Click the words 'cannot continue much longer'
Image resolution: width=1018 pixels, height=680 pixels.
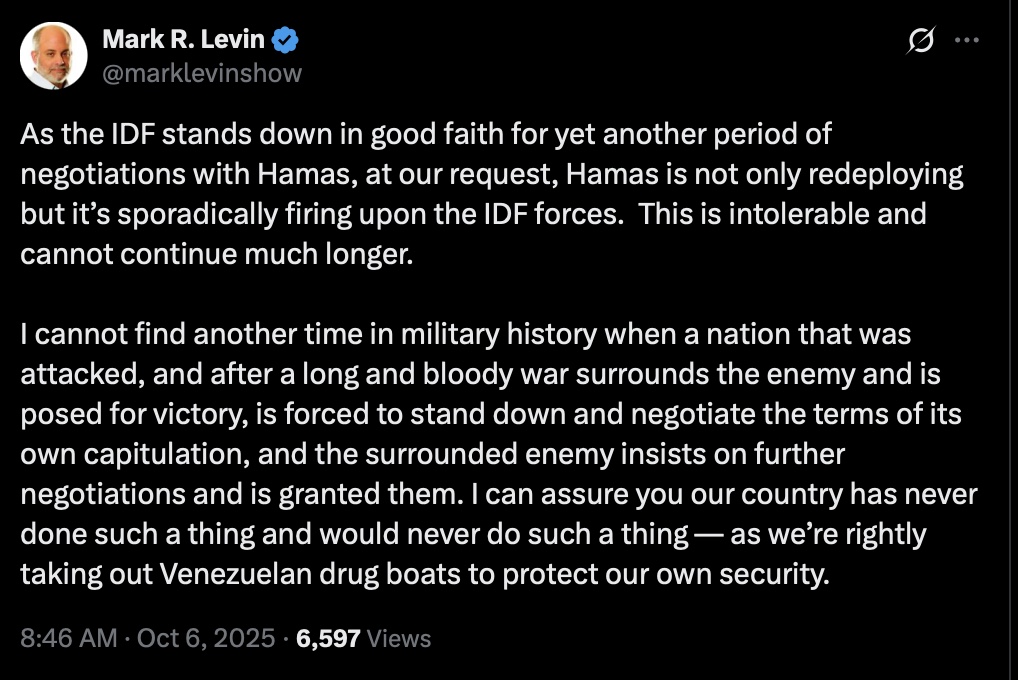(215, 254)
